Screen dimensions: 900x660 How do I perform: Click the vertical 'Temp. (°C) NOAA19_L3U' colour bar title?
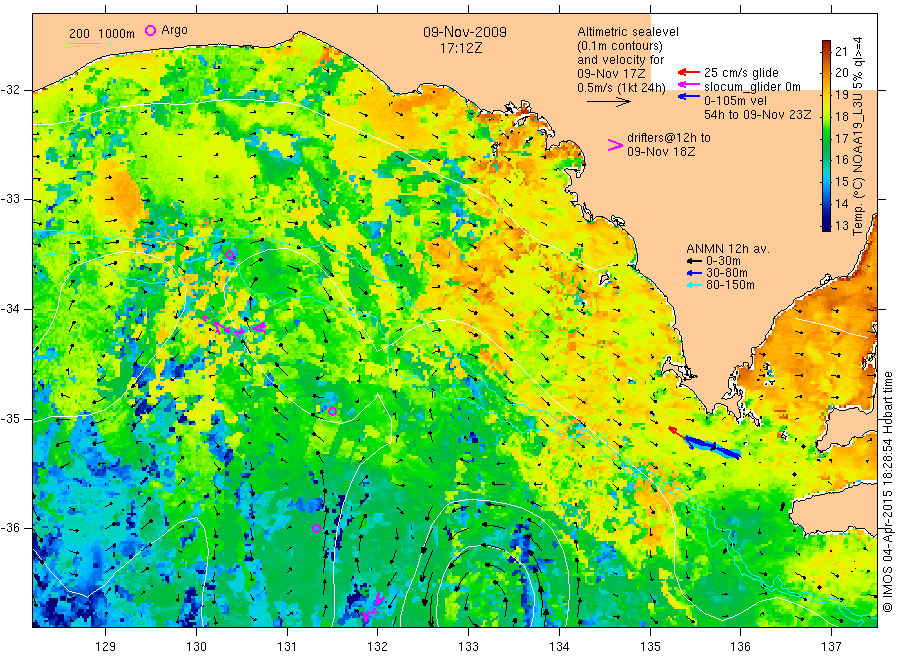[x=858, y=136]
